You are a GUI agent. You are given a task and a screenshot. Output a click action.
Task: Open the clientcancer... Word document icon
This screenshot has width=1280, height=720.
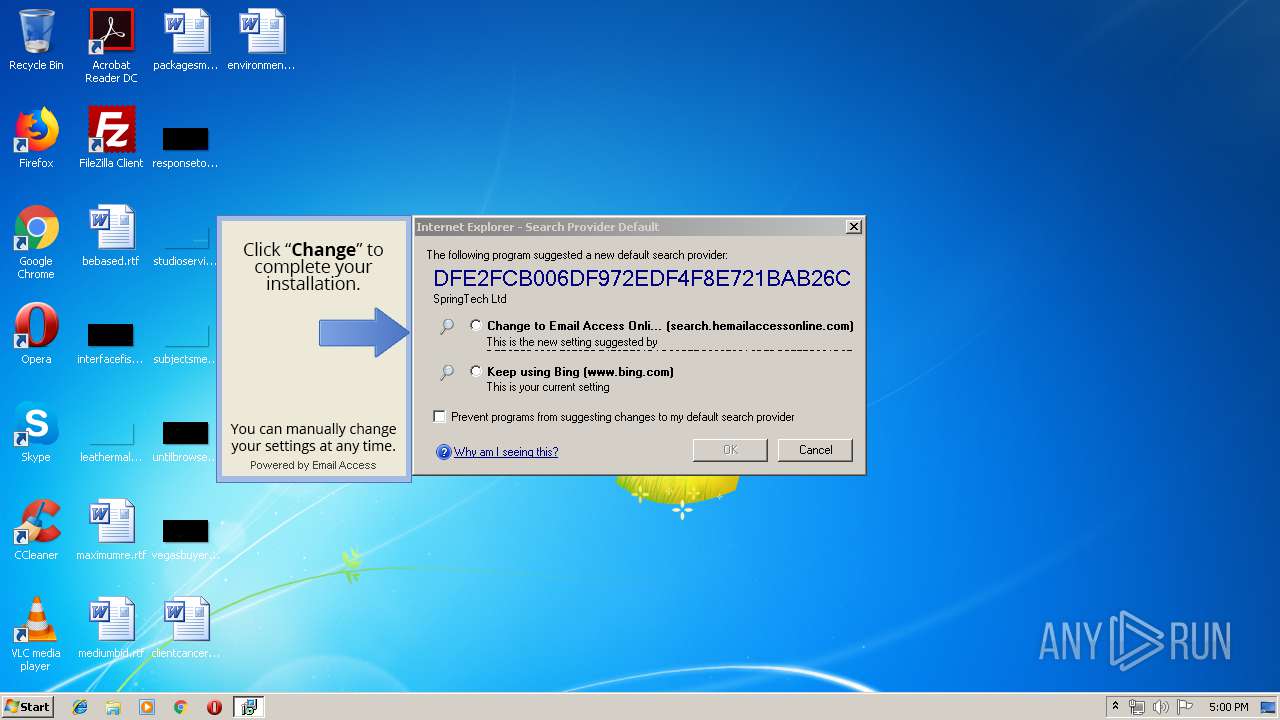click(186, 628)
